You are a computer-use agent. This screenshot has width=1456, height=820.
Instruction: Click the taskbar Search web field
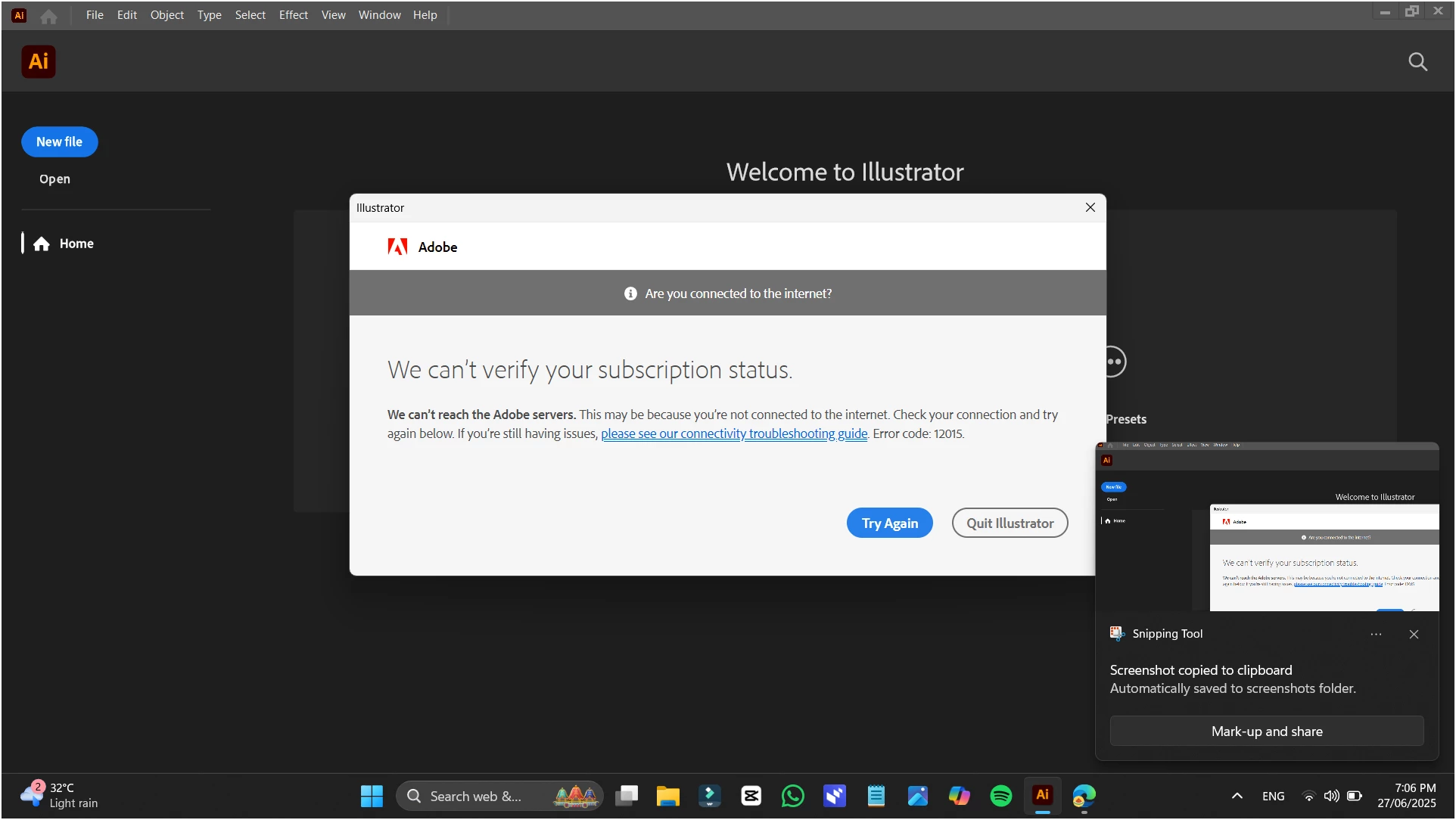[x=475, y=796]
